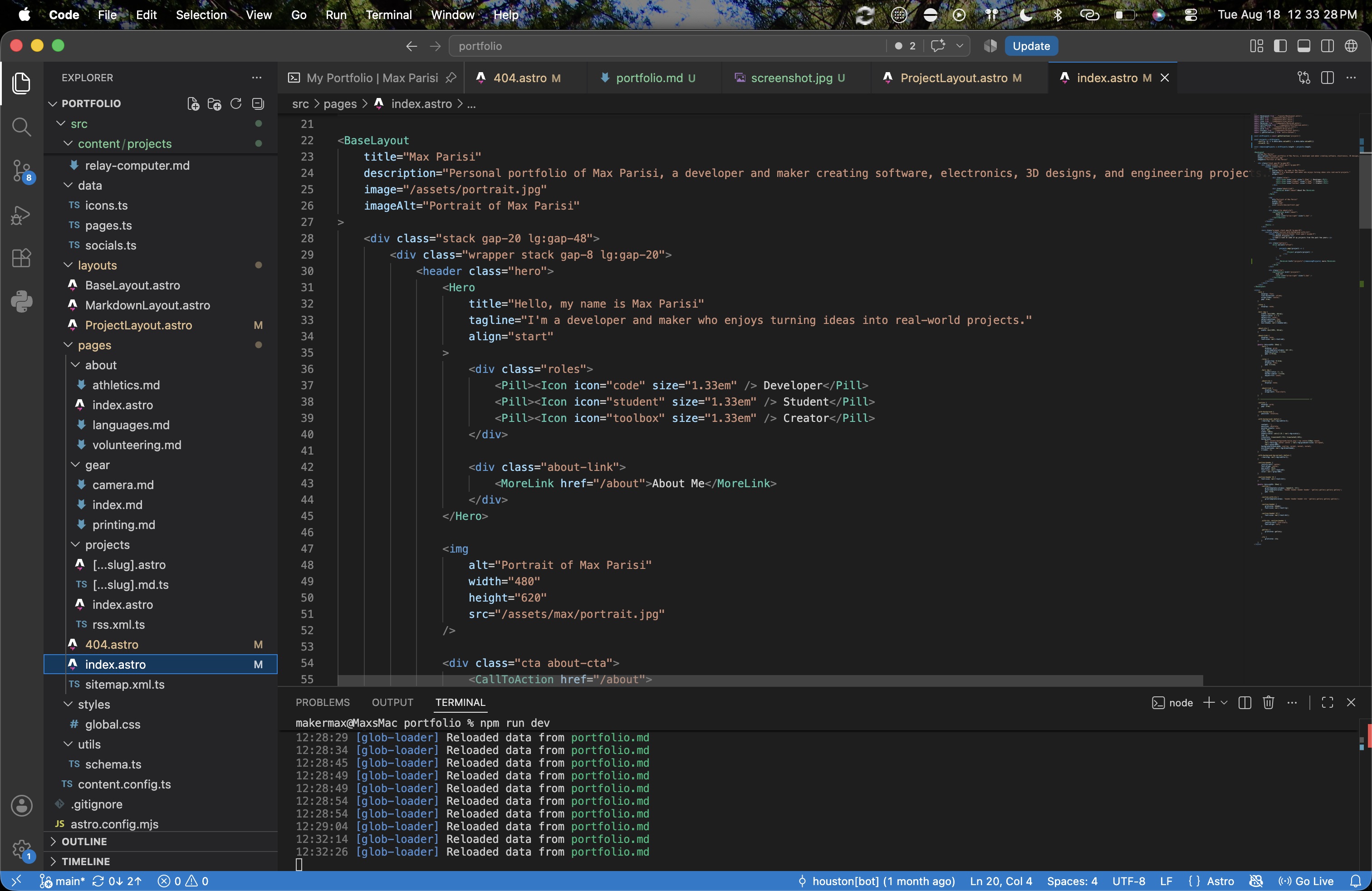The height and width of the screenshot is (891, 1372).
Task: Open notifications bell in status bar
Action: click(1355, 881)
